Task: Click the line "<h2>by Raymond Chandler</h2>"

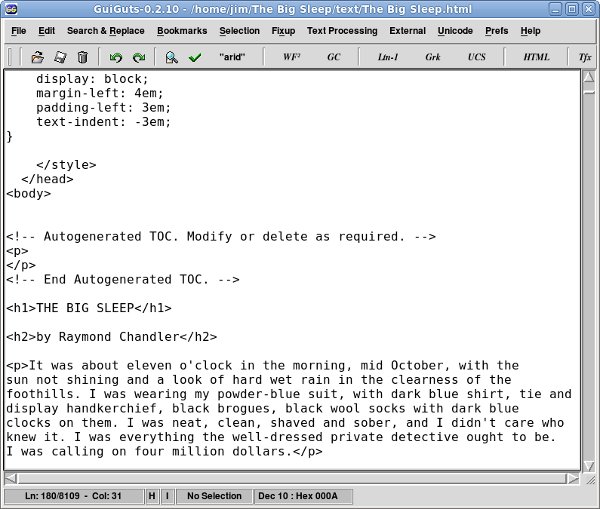Action: [x=111, y=337]
